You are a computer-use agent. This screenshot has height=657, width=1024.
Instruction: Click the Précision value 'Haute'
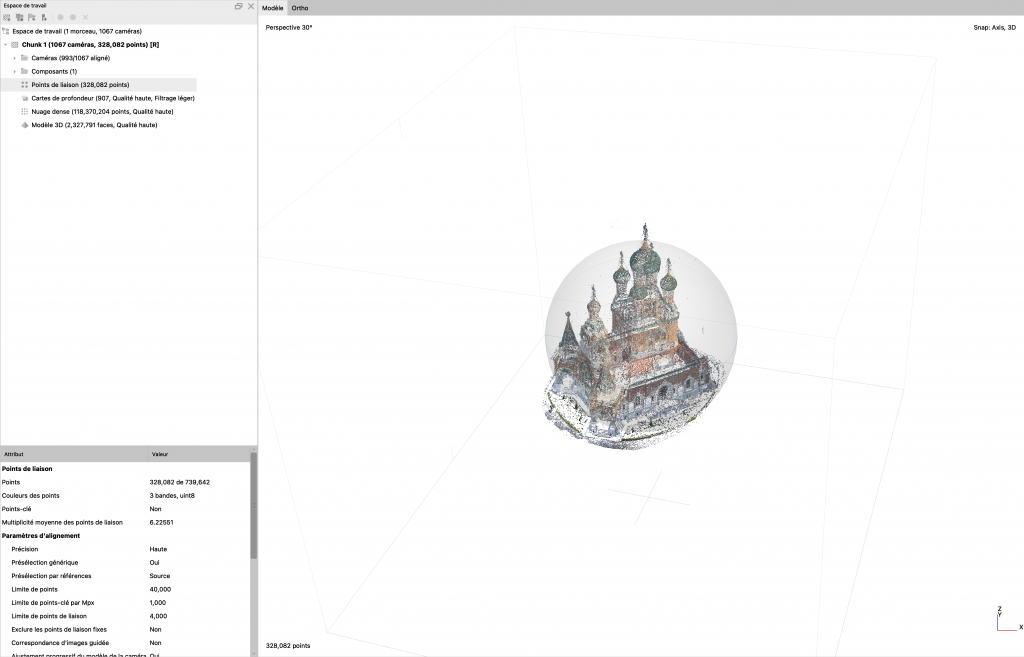point(158,549)
